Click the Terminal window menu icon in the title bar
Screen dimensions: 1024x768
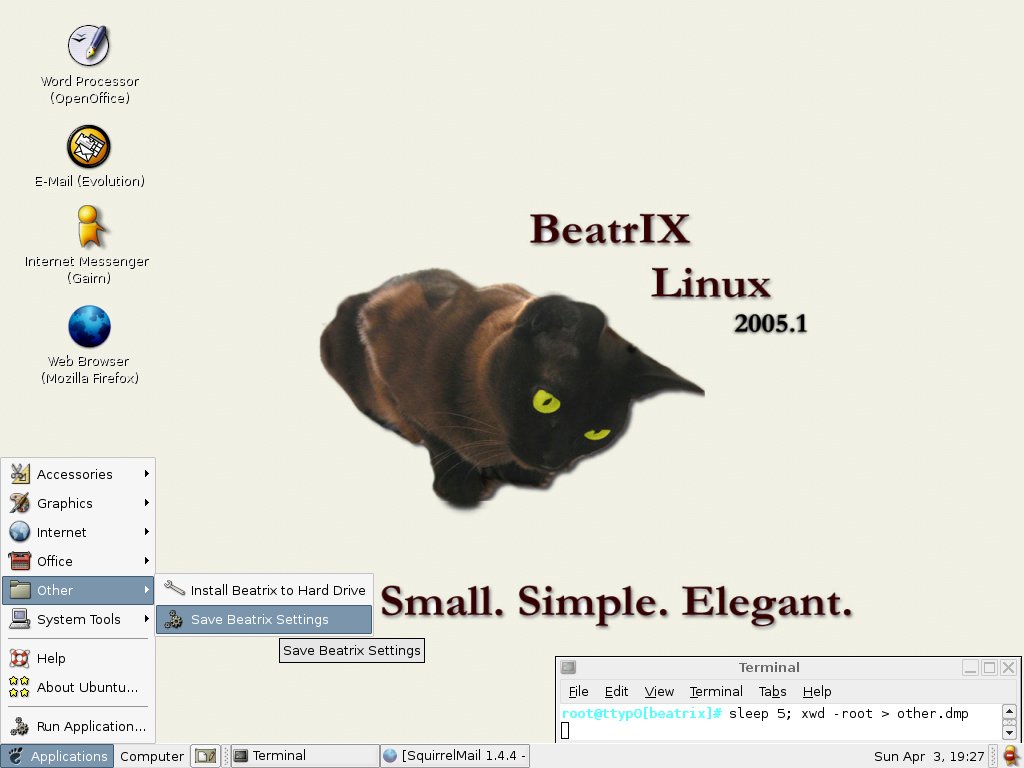(569, 667)
